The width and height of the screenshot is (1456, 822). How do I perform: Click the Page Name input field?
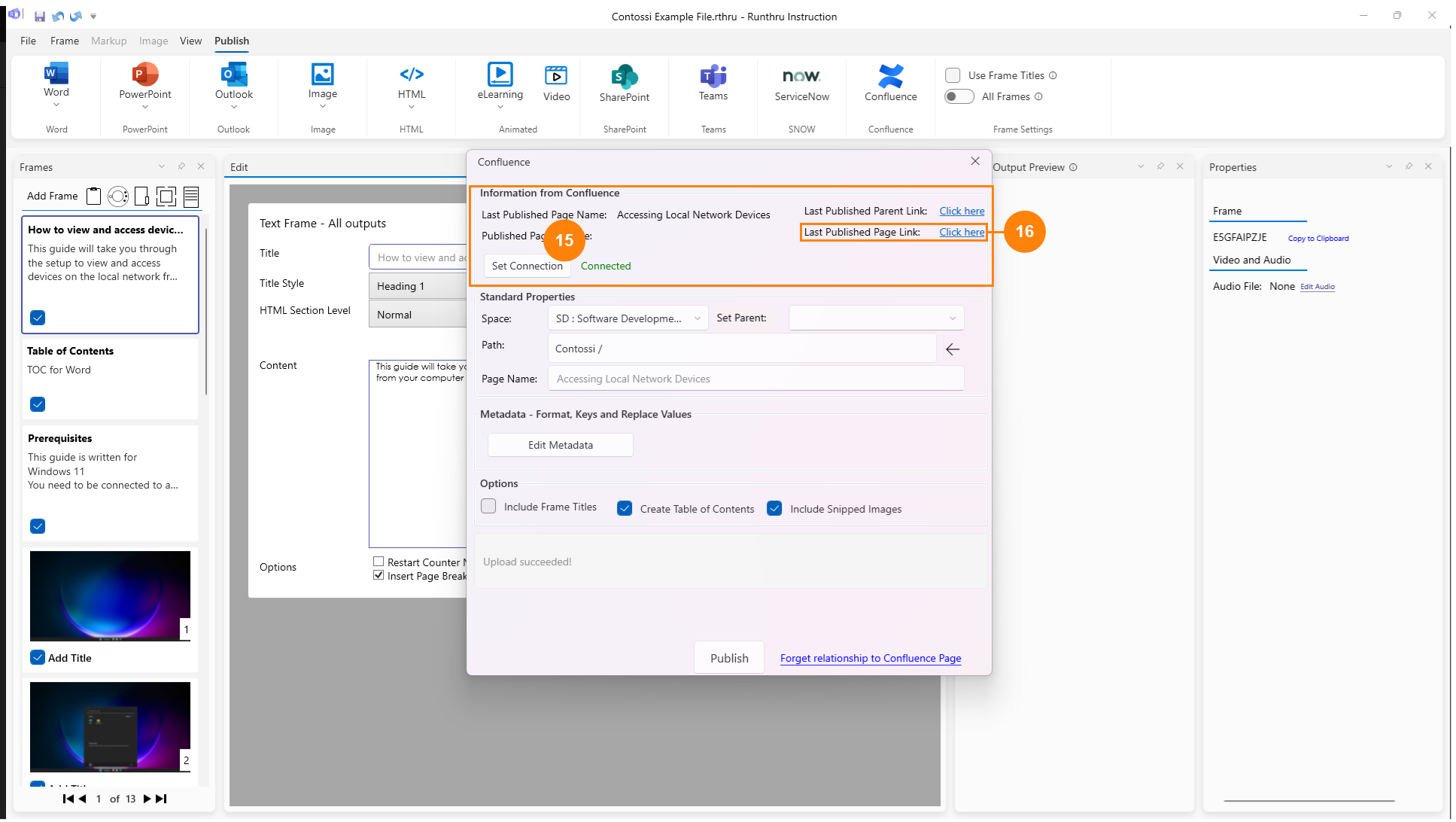click(755, 379)
